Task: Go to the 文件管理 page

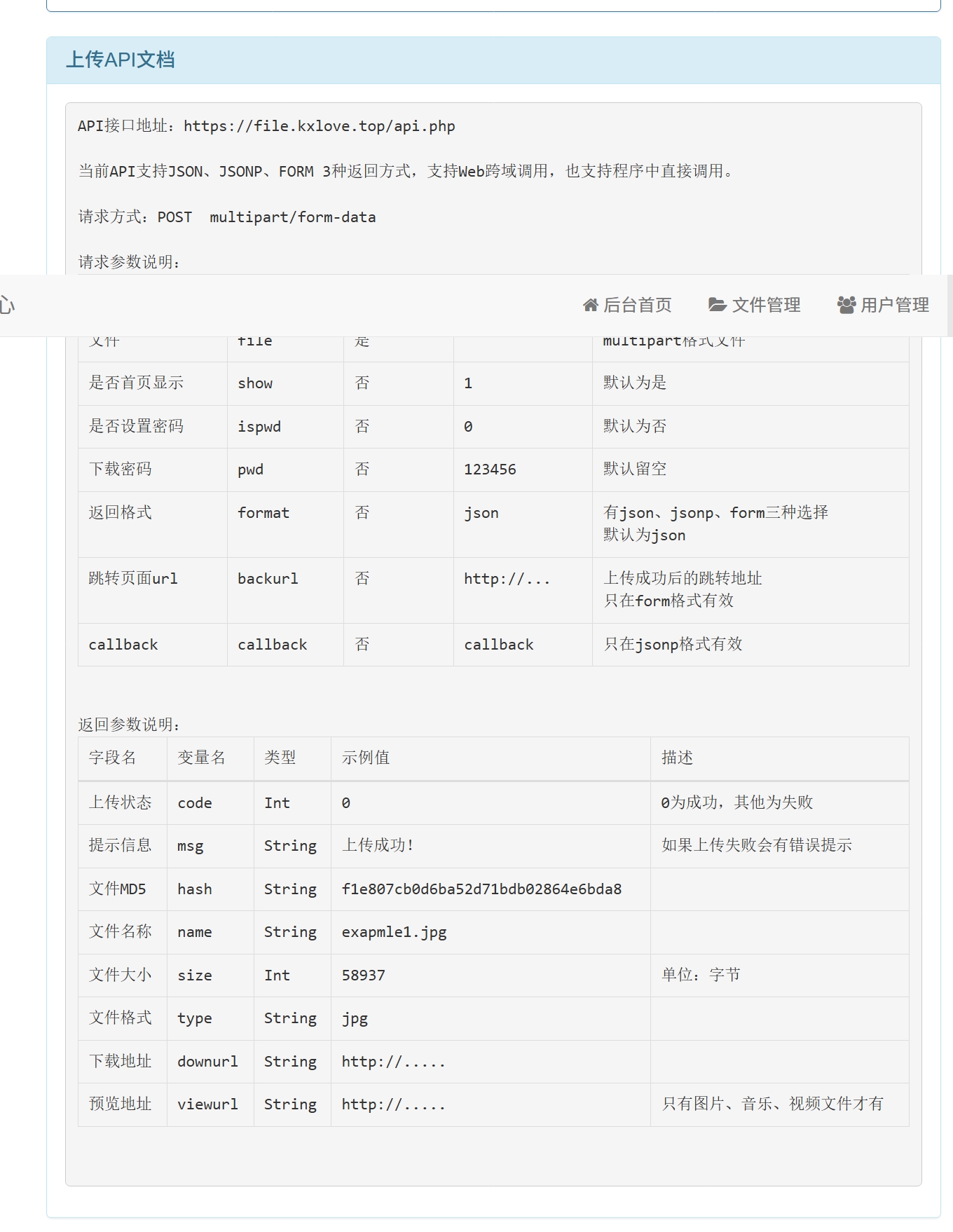Action: [765, 306]
